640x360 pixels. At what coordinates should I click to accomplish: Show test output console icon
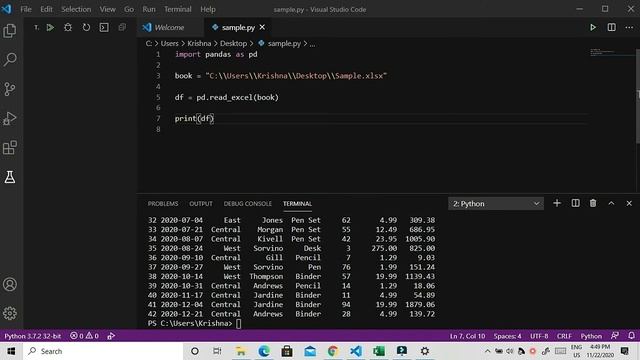coord(104,27)
